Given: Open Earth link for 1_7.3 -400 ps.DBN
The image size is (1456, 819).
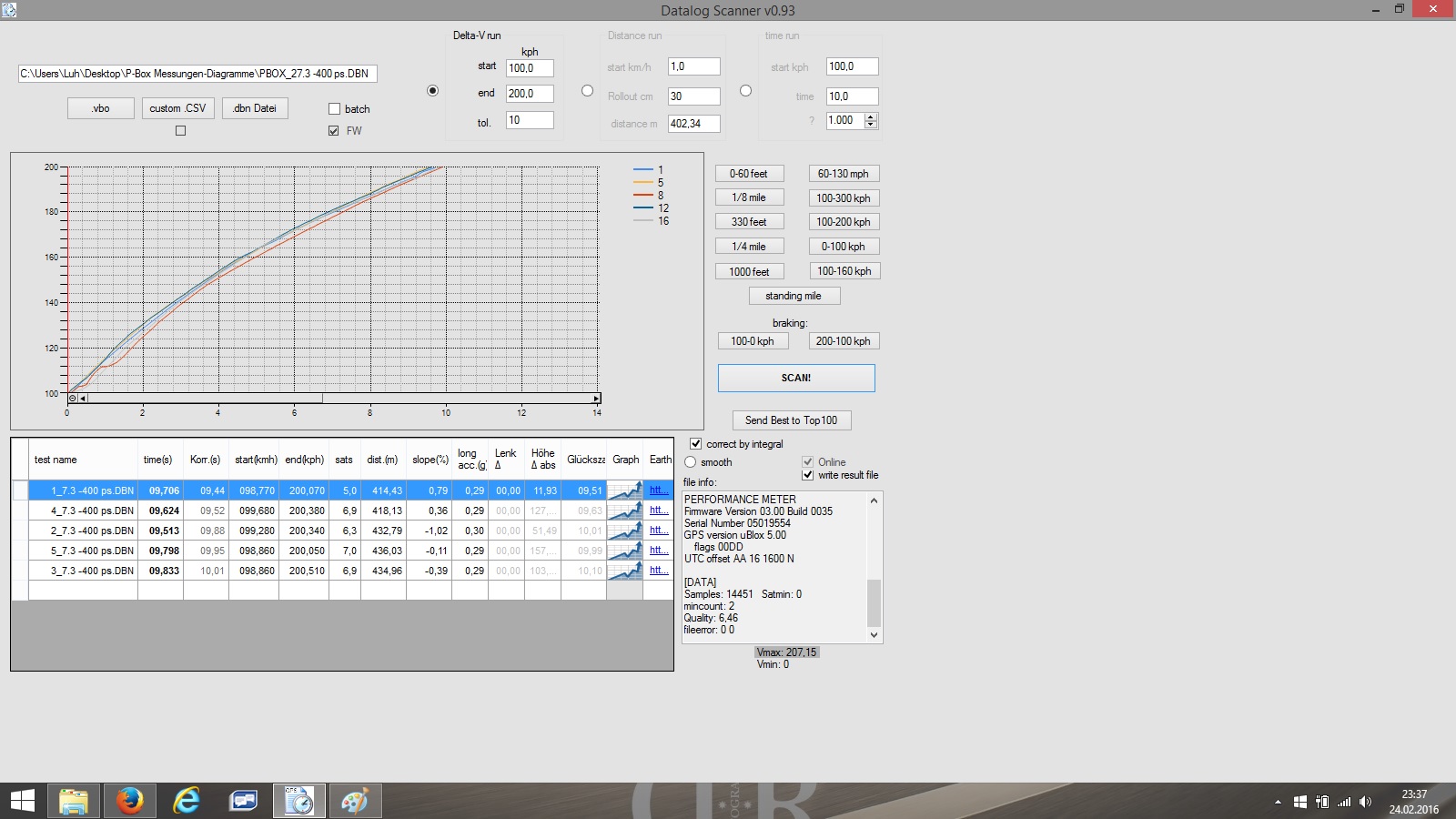Looking at the screenshot, I should pyautogui.click(x=659, y=490).
